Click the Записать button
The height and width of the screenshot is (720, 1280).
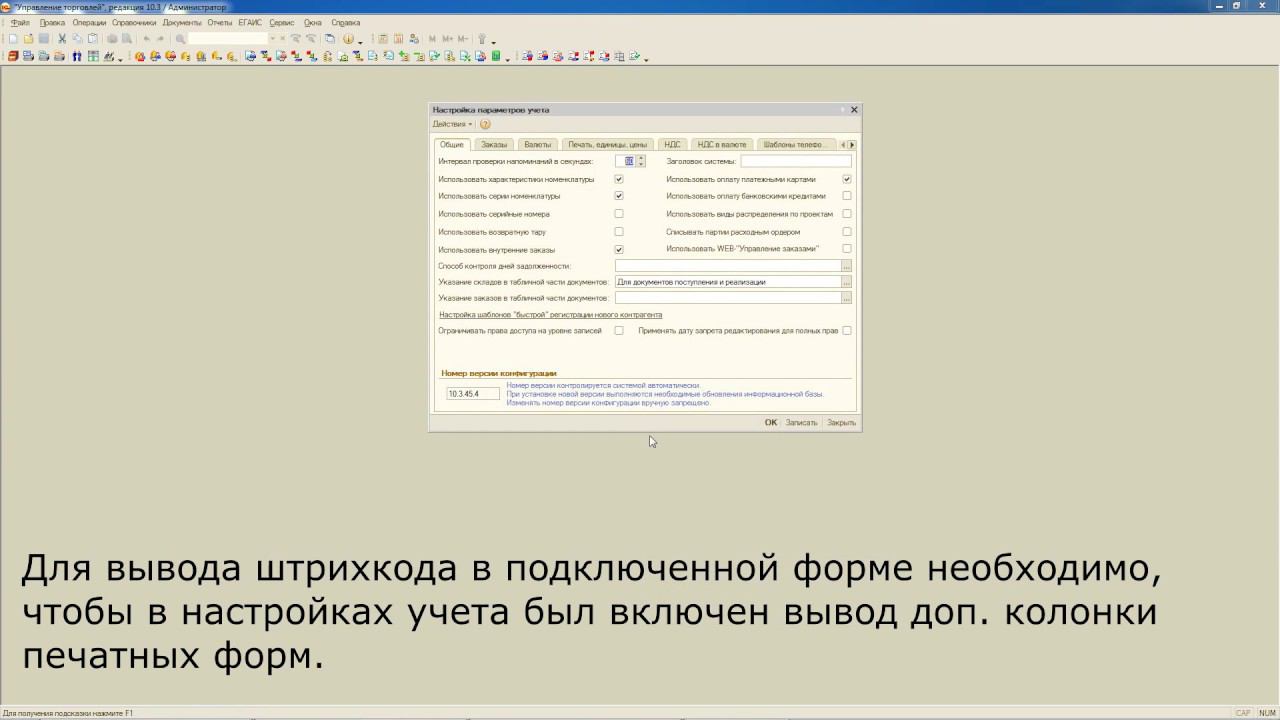(801, 422)
